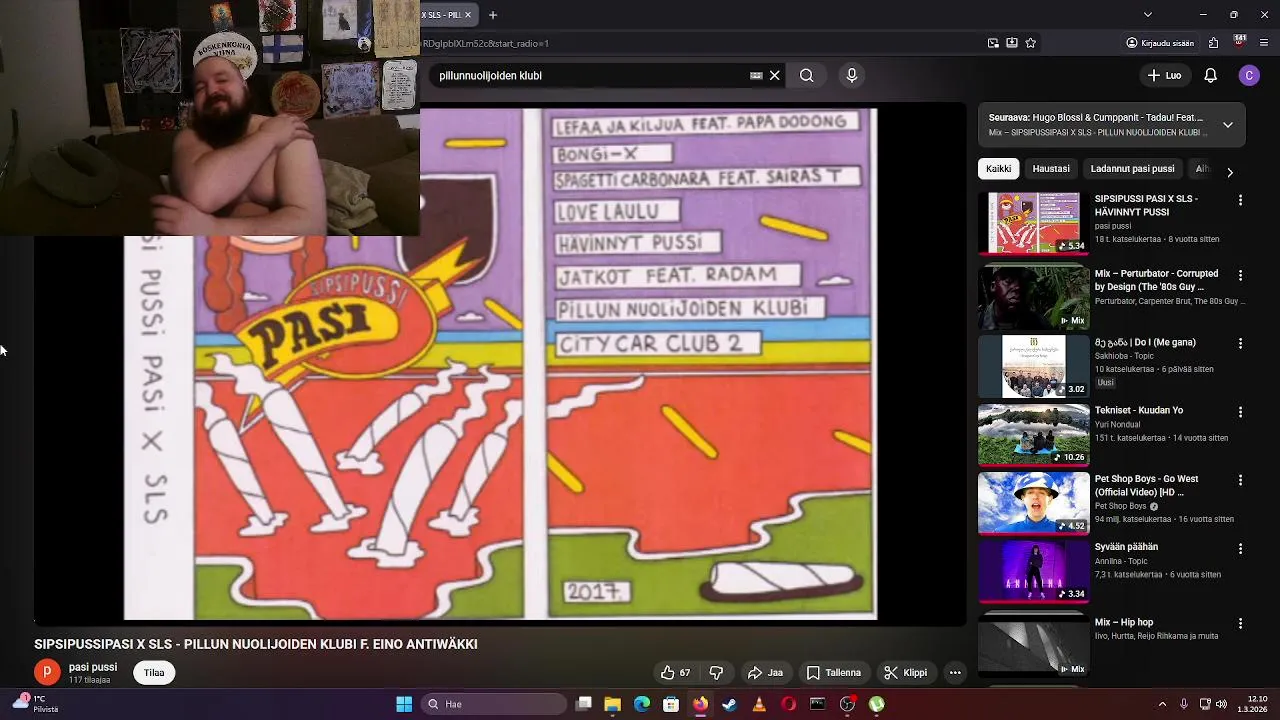Open options menu for Tekniset - Kuudan Yo
The width and height of the screenshot is (1280, 720).
pos(1240,412)
